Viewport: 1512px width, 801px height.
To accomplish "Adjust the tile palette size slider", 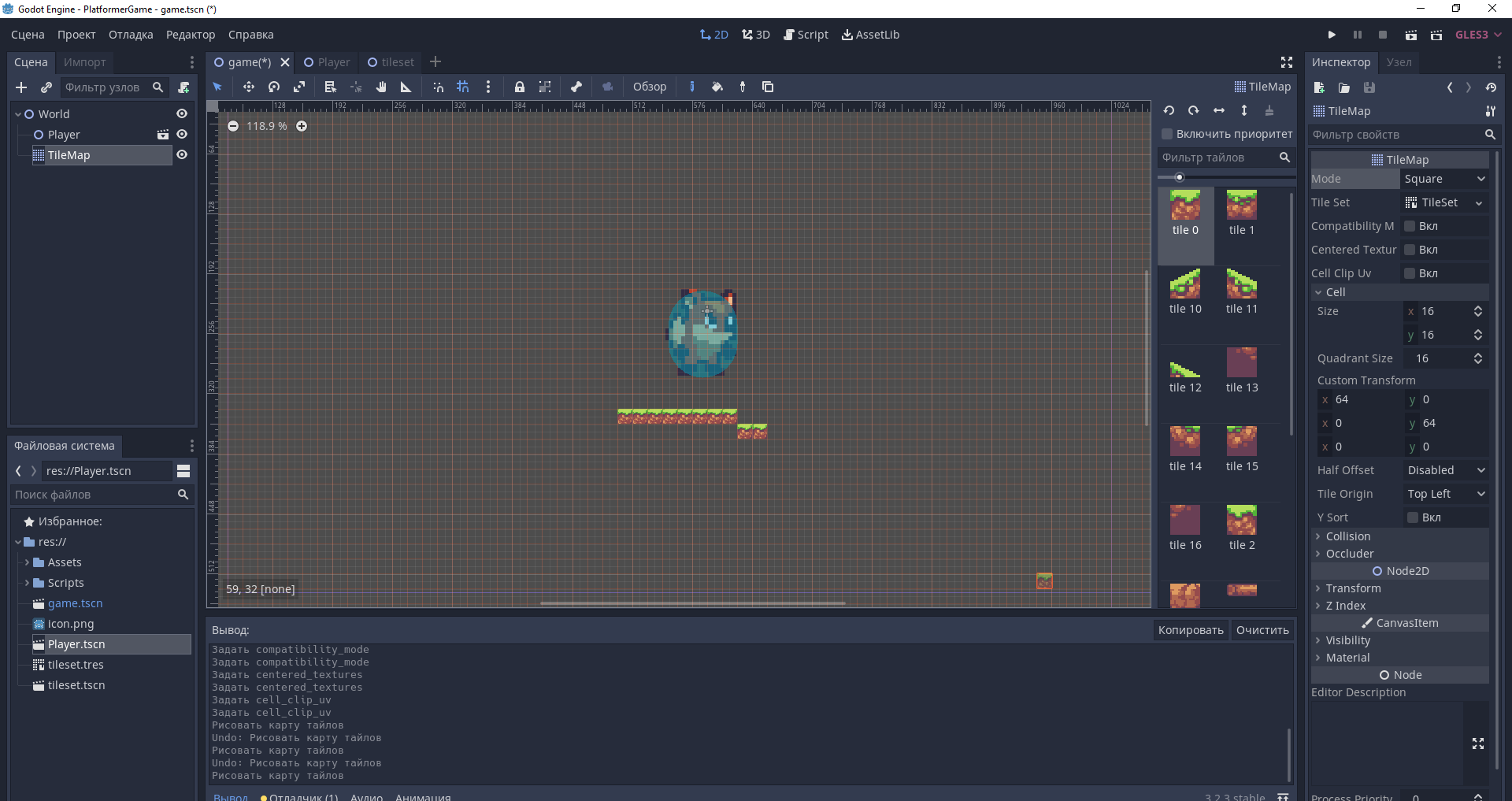I will tap(1179, 177).
